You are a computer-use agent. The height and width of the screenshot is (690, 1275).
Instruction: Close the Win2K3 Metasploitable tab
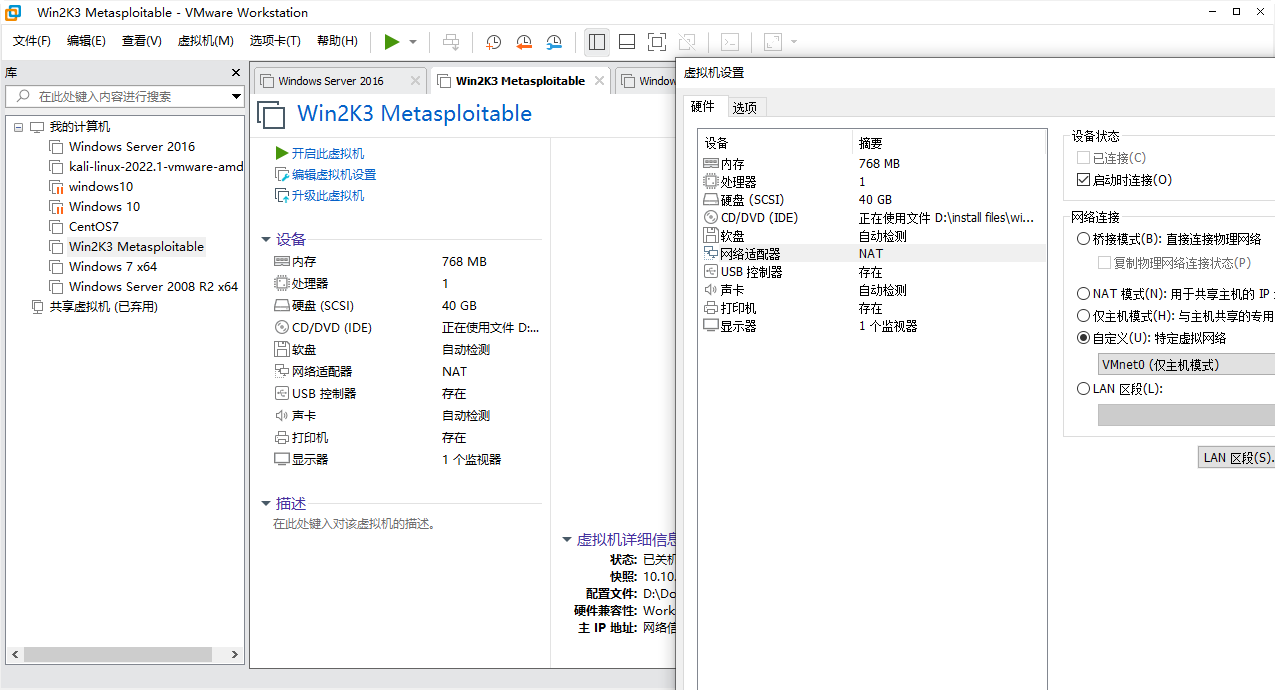[x=599, y=81]
